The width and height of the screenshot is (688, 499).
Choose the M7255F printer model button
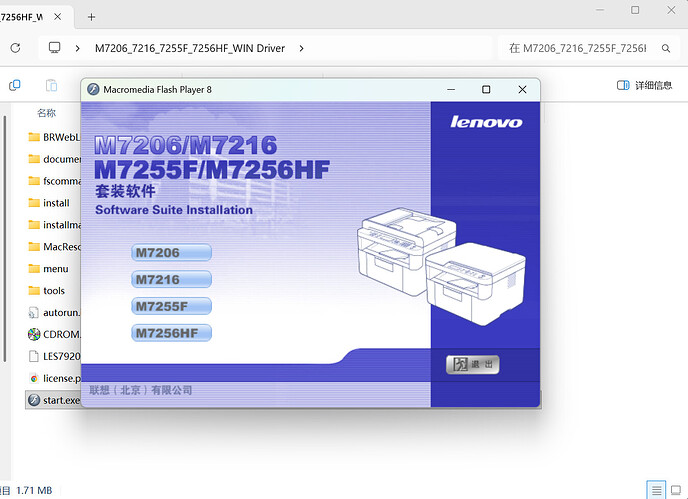coord(171,306)
